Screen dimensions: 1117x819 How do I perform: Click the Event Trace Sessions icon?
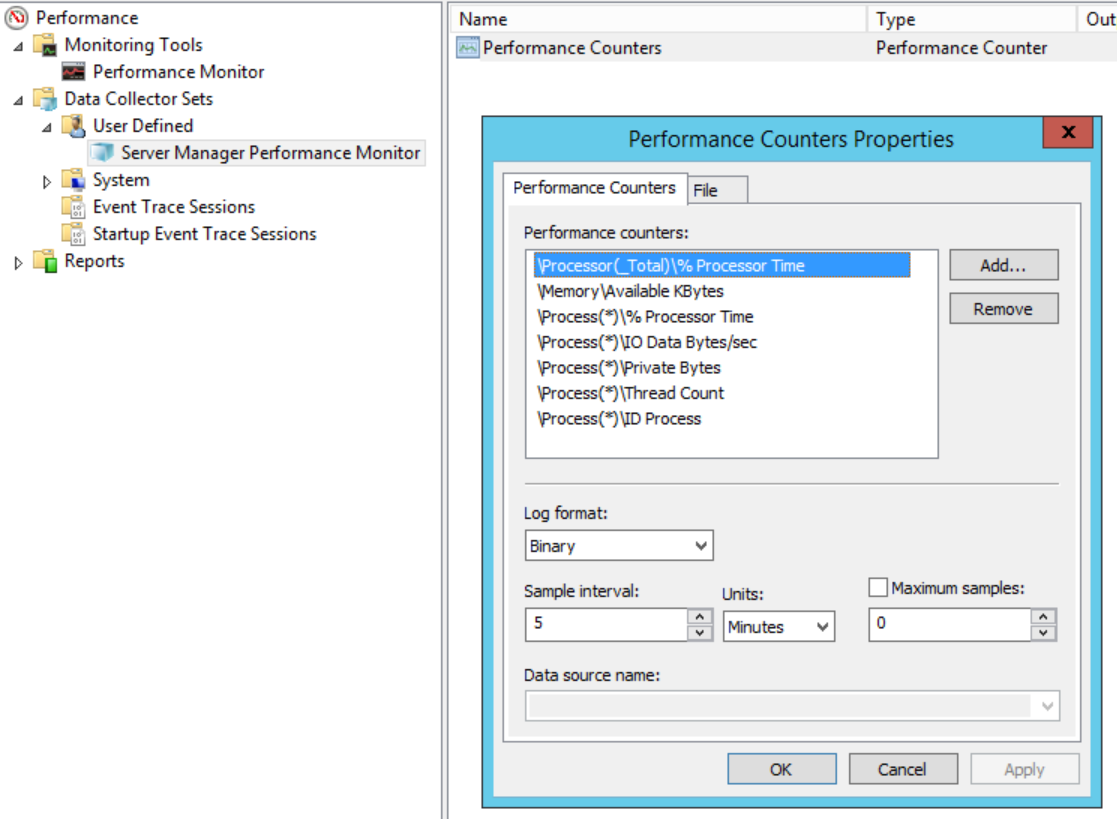73,207
